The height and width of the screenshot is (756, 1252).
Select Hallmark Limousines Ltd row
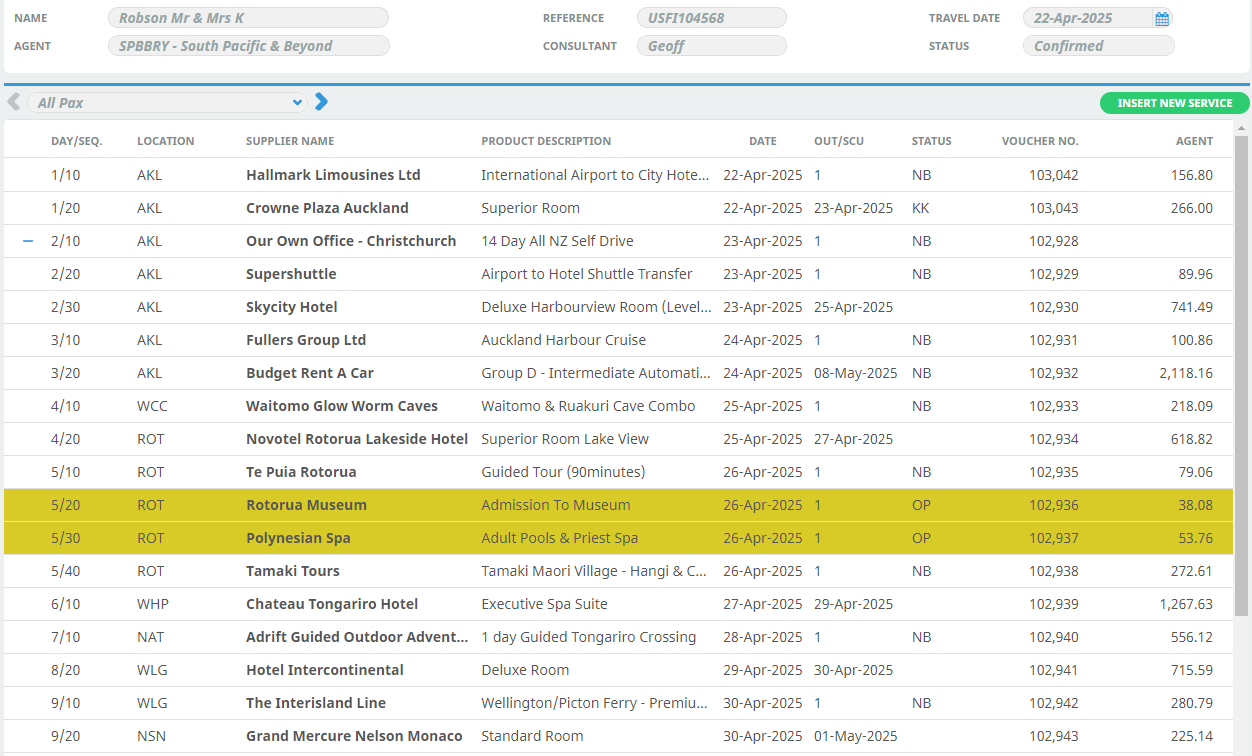(618, 175)
